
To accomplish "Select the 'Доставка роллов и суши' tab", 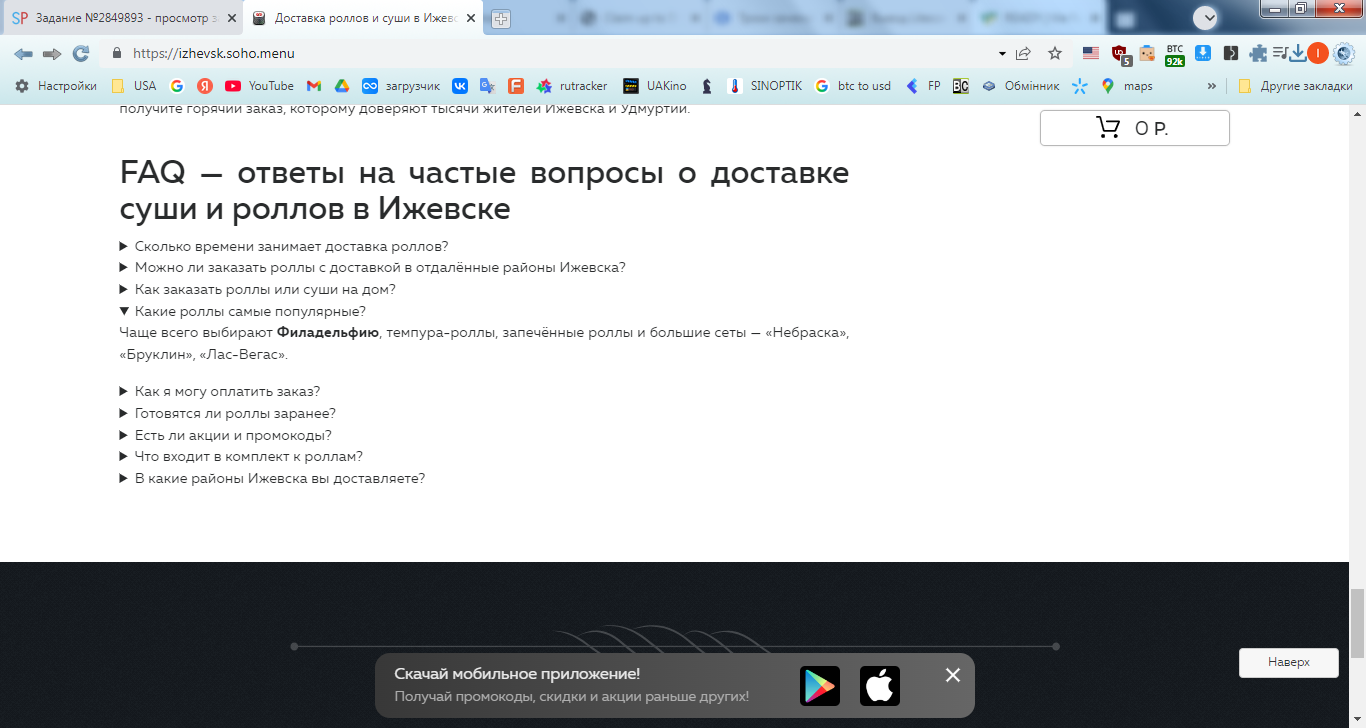I will [364, 18].
